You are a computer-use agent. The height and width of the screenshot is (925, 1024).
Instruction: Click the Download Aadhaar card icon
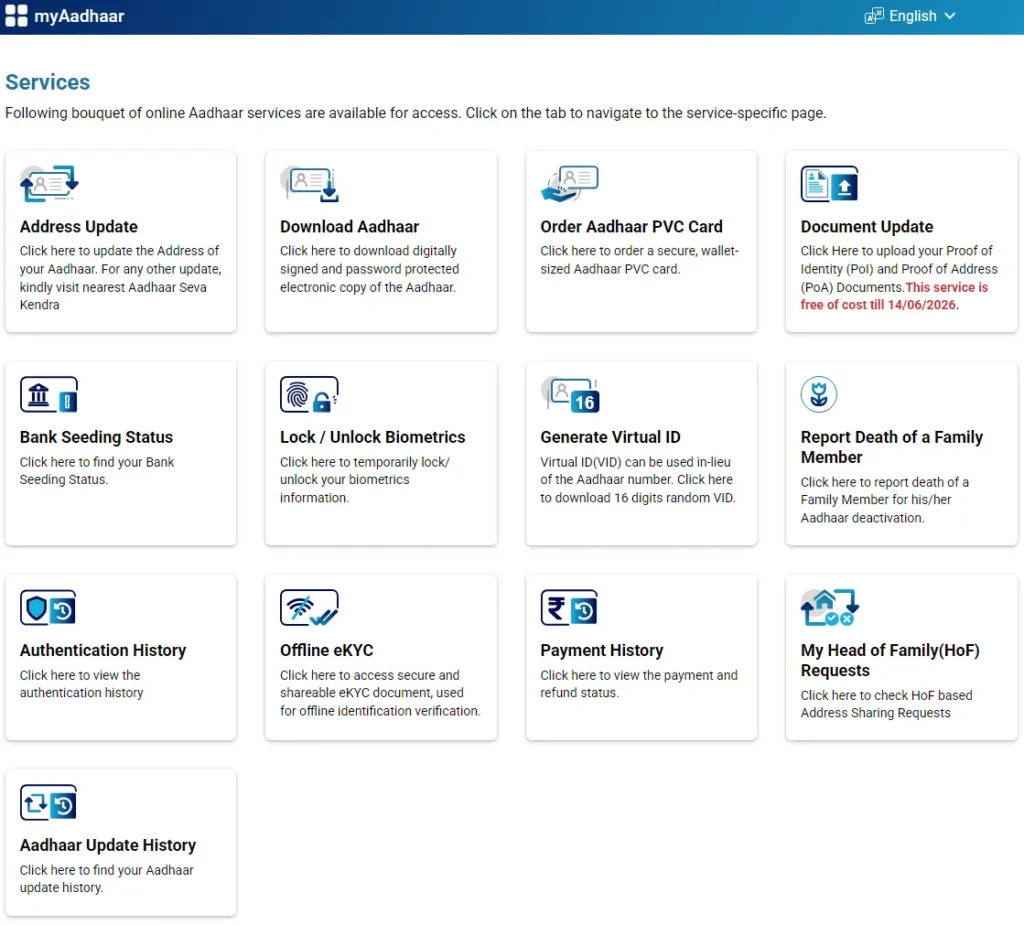(310, 184)
